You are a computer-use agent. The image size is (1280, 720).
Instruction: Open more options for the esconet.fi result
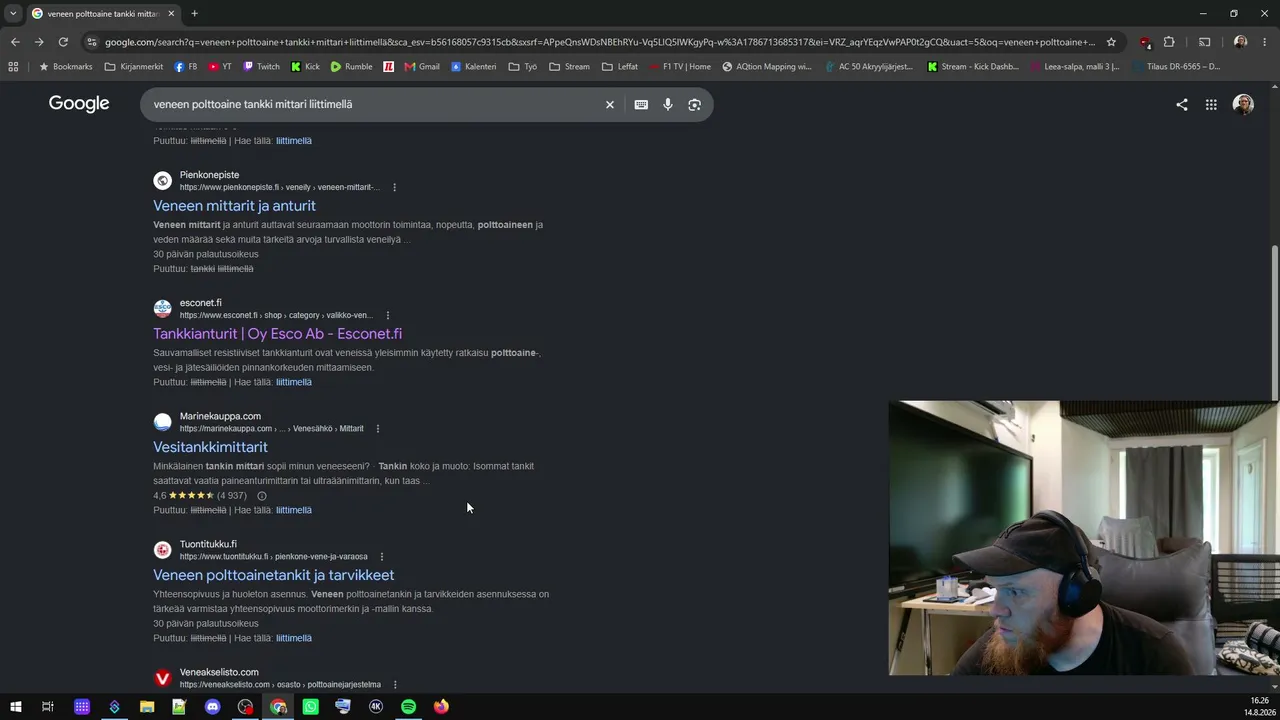tap(388, 315)
